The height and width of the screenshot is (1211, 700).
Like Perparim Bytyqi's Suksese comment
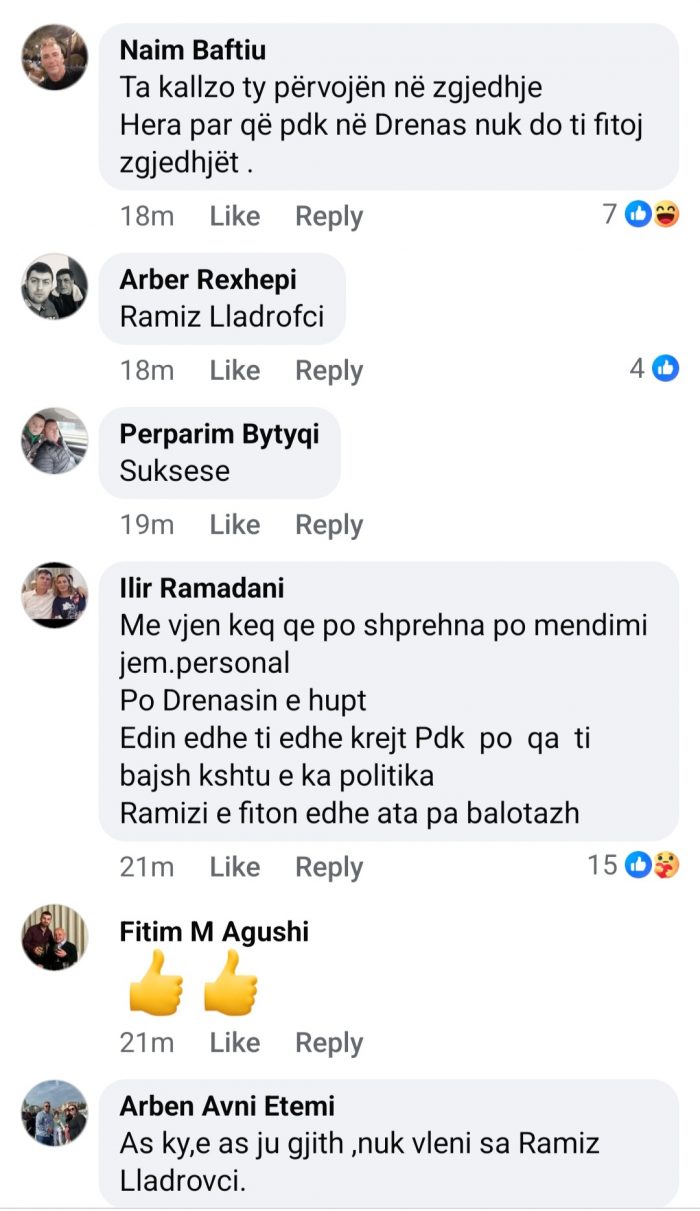pyautogui.click(x=234, y=524)
